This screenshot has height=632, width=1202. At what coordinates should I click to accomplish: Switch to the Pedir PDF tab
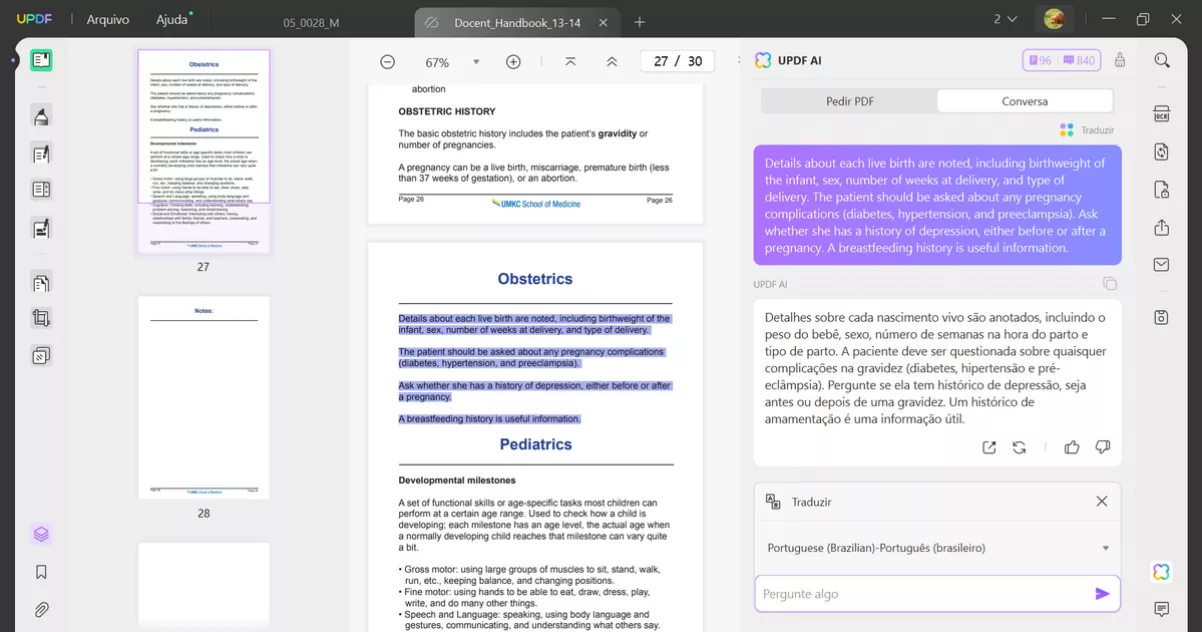(x=850, y=101)
